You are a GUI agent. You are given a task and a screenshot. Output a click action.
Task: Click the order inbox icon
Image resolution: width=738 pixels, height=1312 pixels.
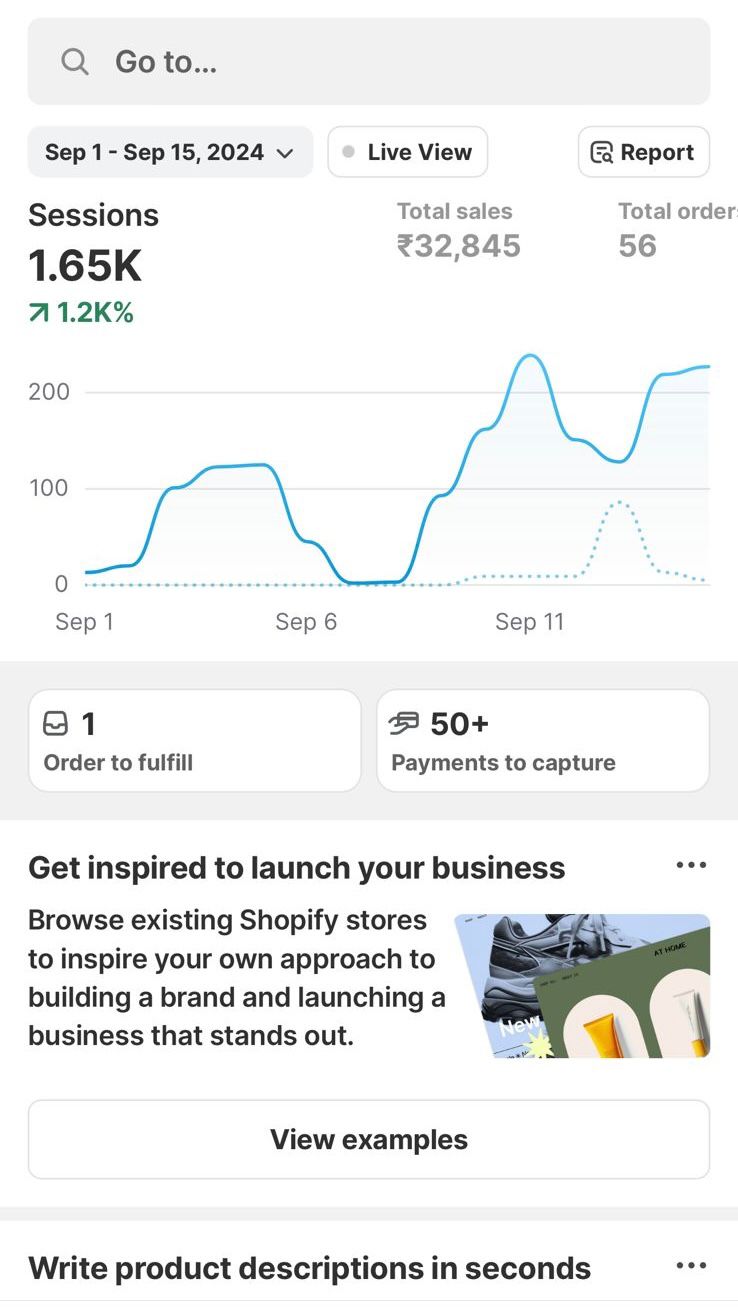[57, 724]
